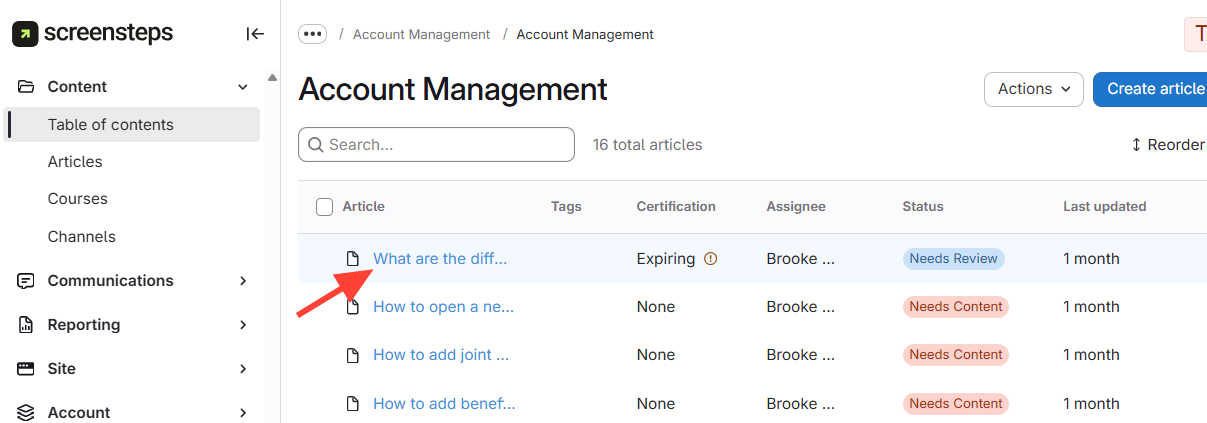Click the Reporting chart icon
The image size is (1207, 423).
(x=26, y=325)
